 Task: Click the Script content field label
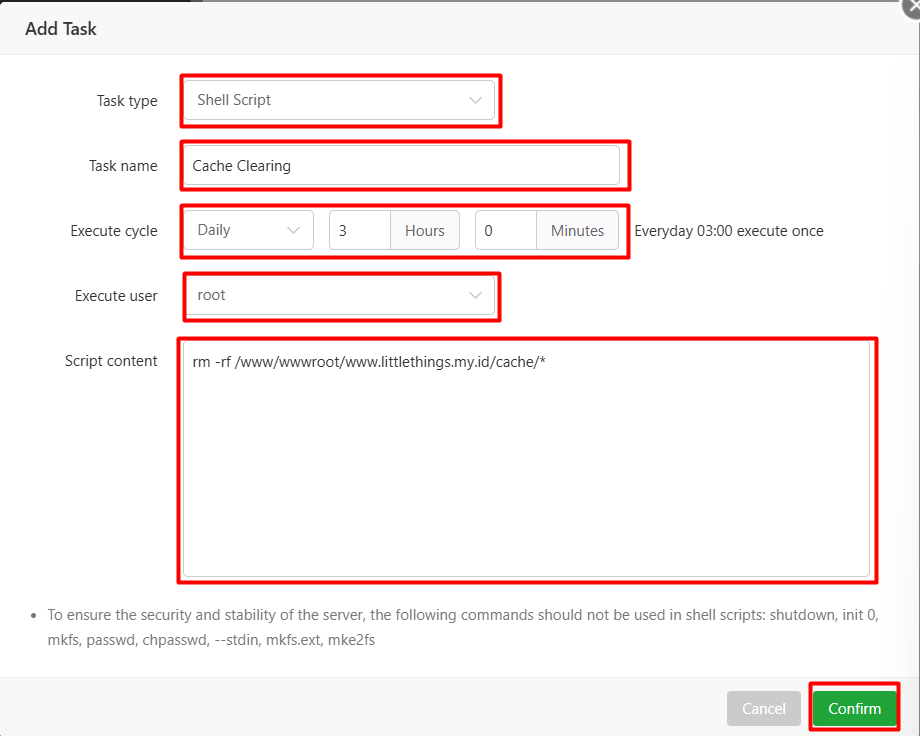click(111, 361)
